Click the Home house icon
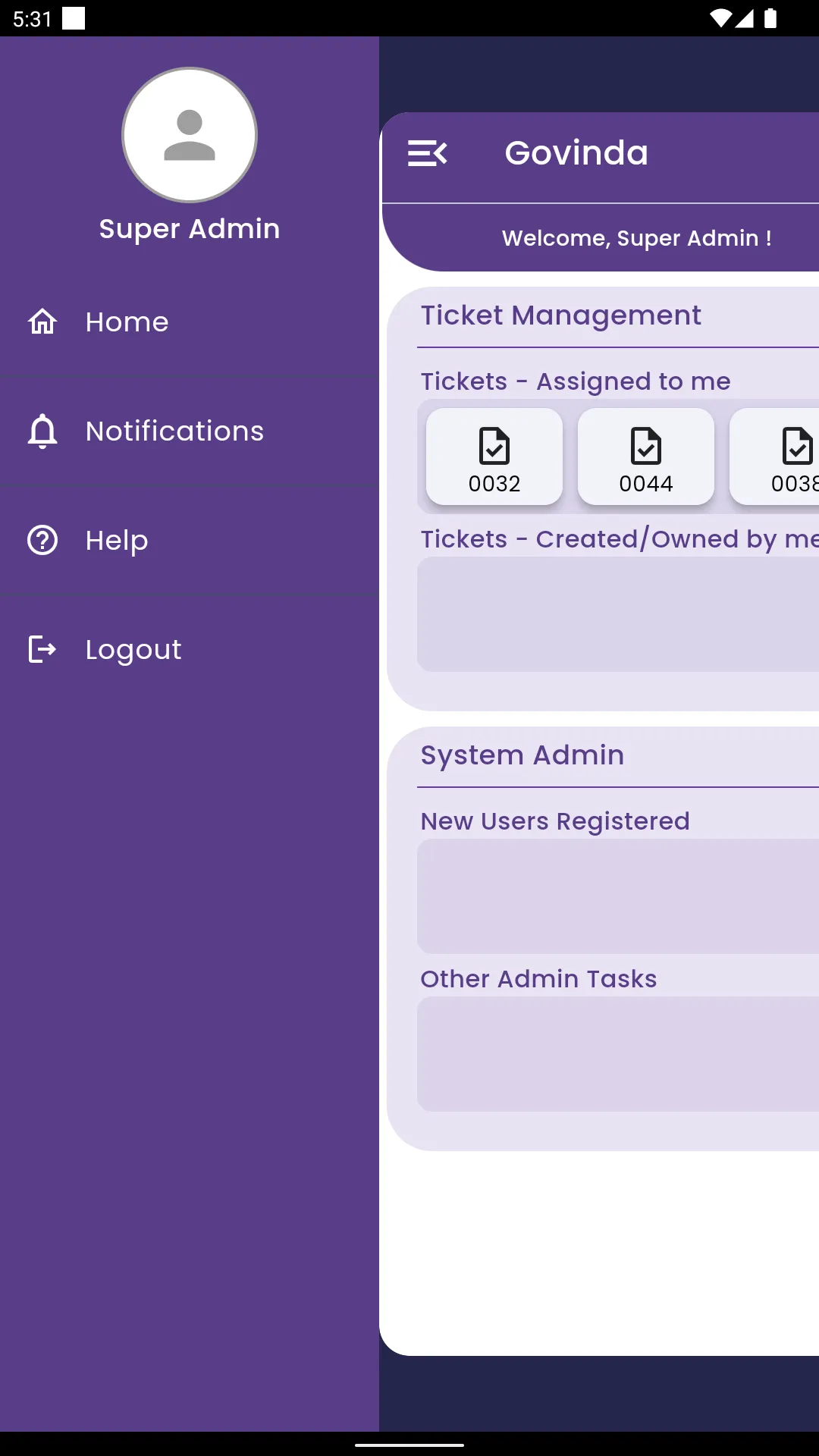Screen dimensions: 819x1456 [x=42, y=322]
